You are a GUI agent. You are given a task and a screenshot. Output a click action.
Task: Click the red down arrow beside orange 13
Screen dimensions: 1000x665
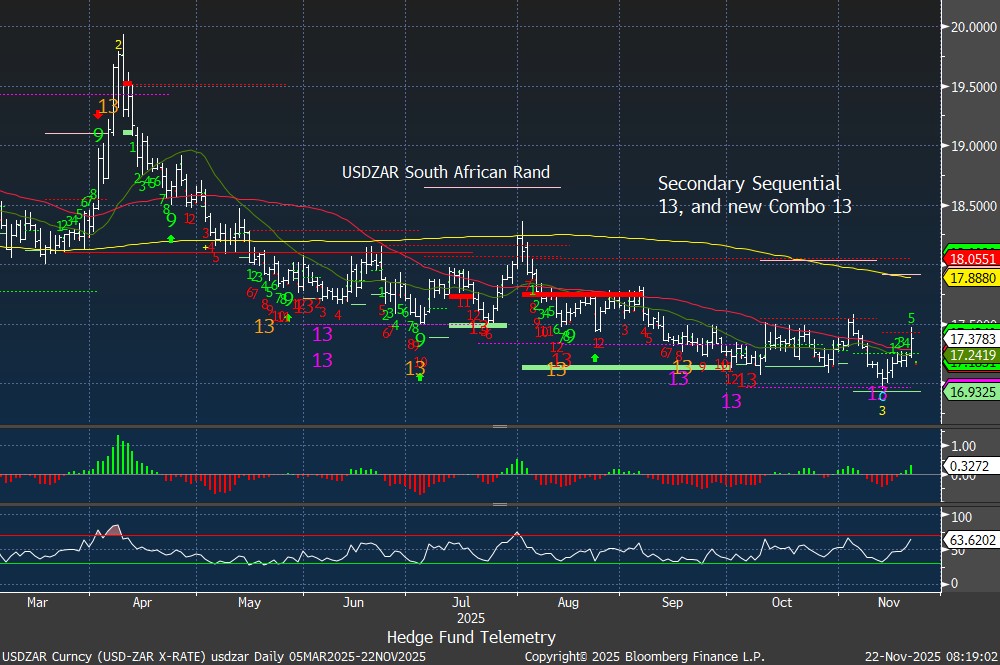click(97, 115)
